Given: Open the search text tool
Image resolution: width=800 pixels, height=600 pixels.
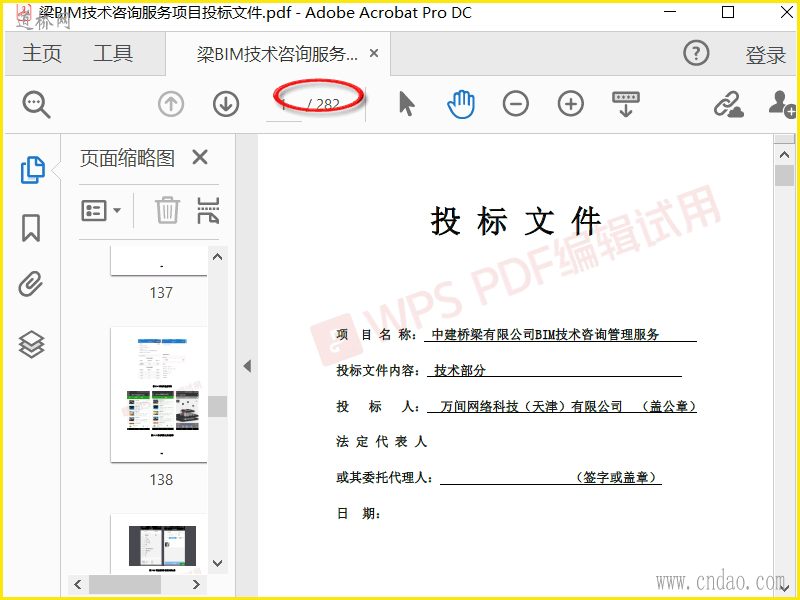Looking at the screenshot, I should 36,105.
